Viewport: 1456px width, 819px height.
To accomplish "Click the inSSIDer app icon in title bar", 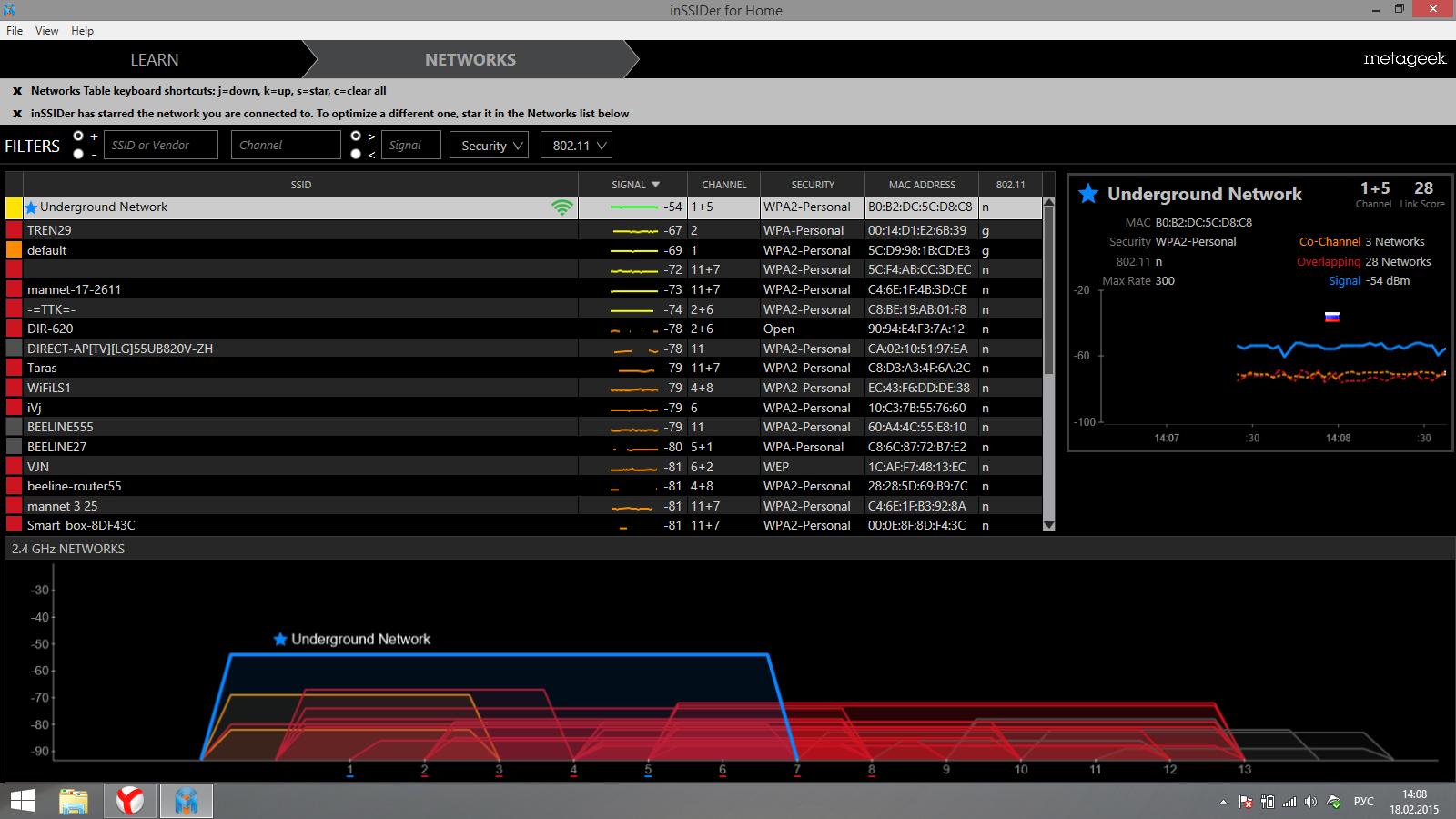I will pyautogui.click(x=9, y=10).
